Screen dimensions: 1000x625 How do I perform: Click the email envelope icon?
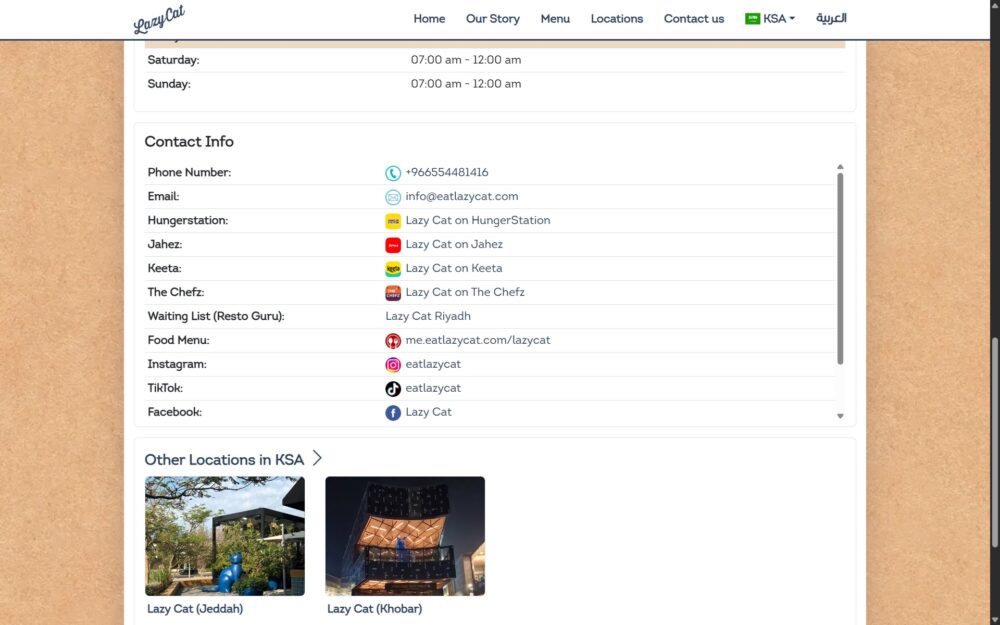point(393,197)
